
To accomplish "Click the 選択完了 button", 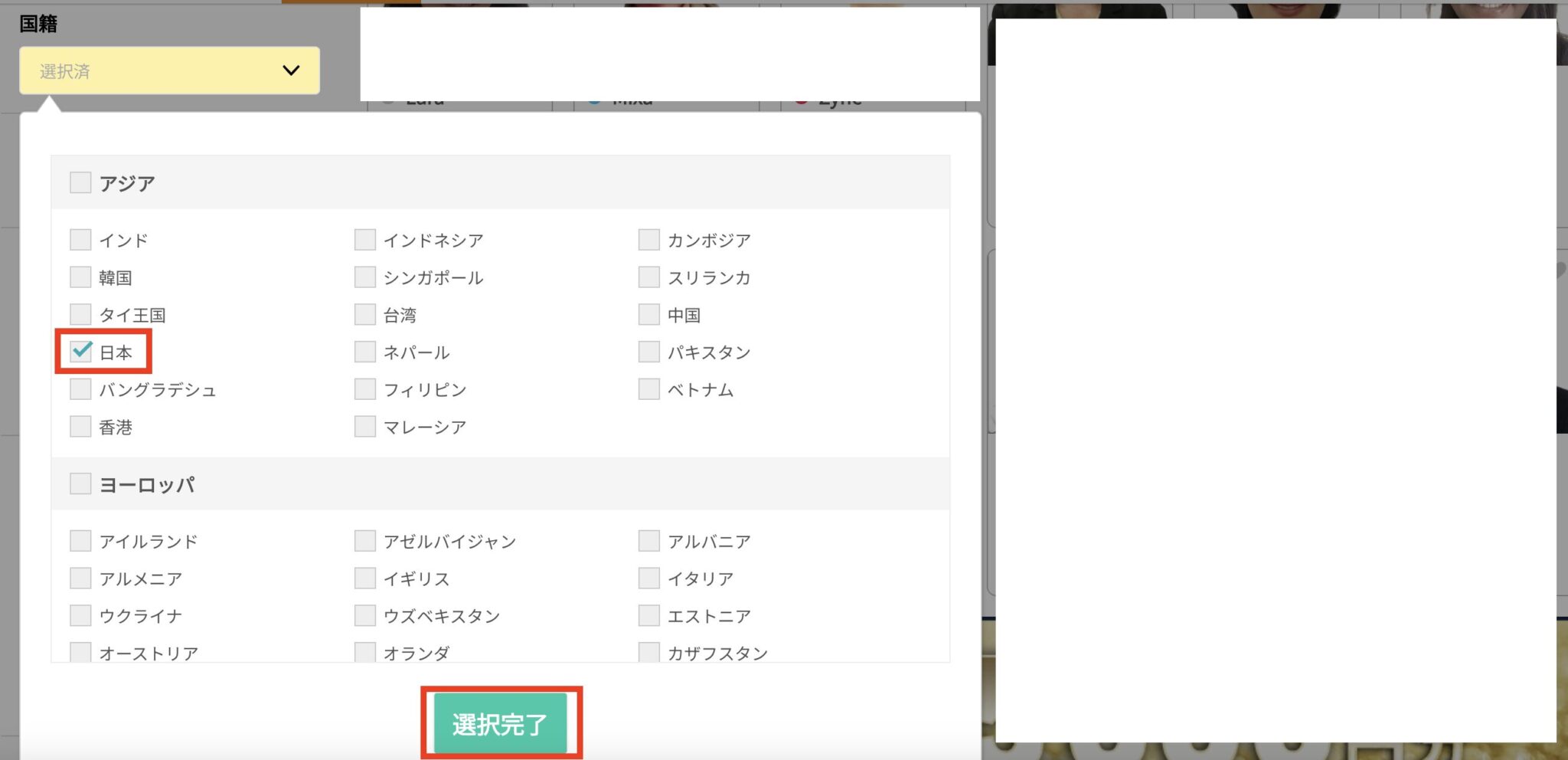I will 501,723.
